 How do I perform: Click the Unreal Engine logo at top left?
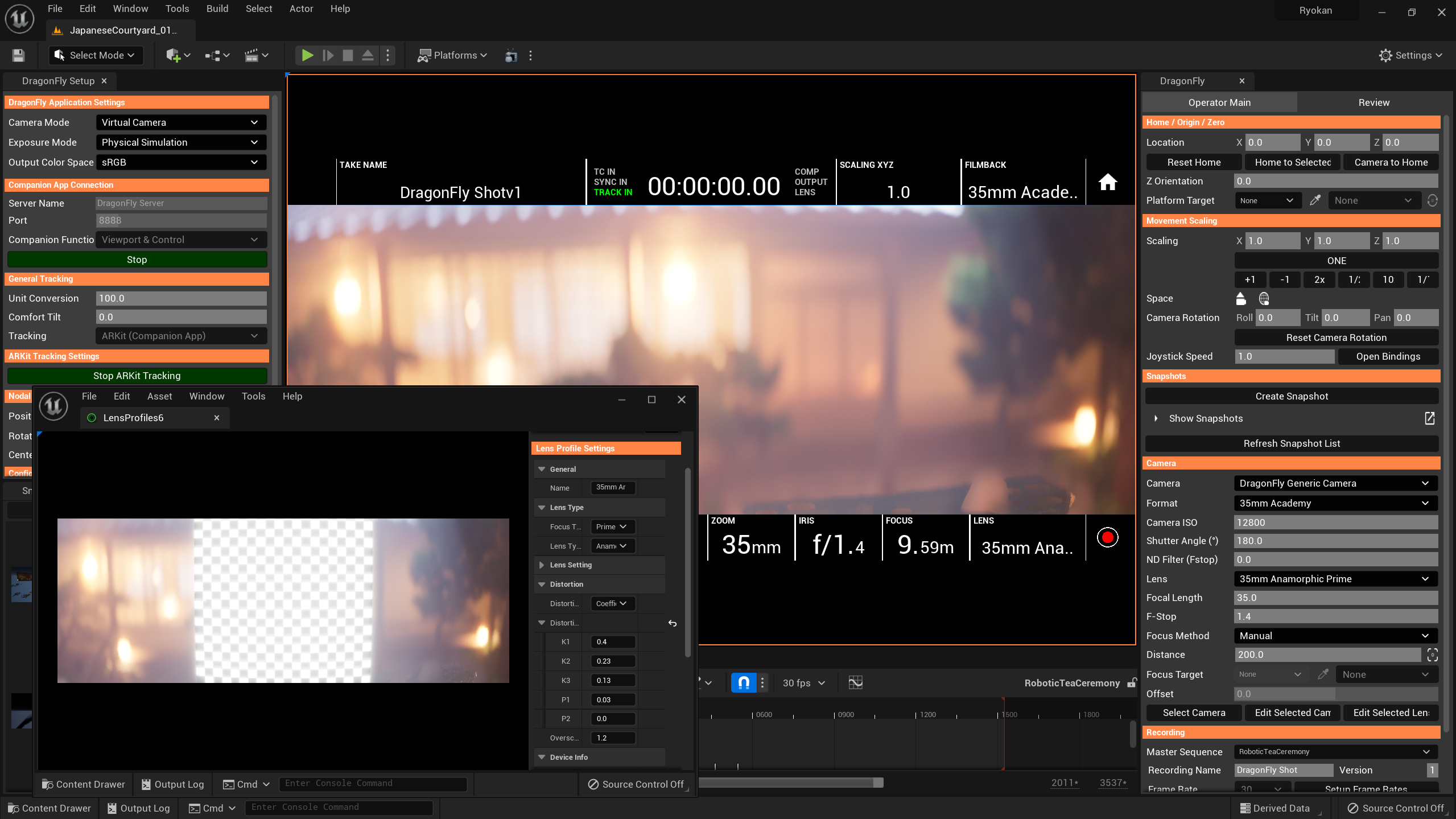coord(19,19)
